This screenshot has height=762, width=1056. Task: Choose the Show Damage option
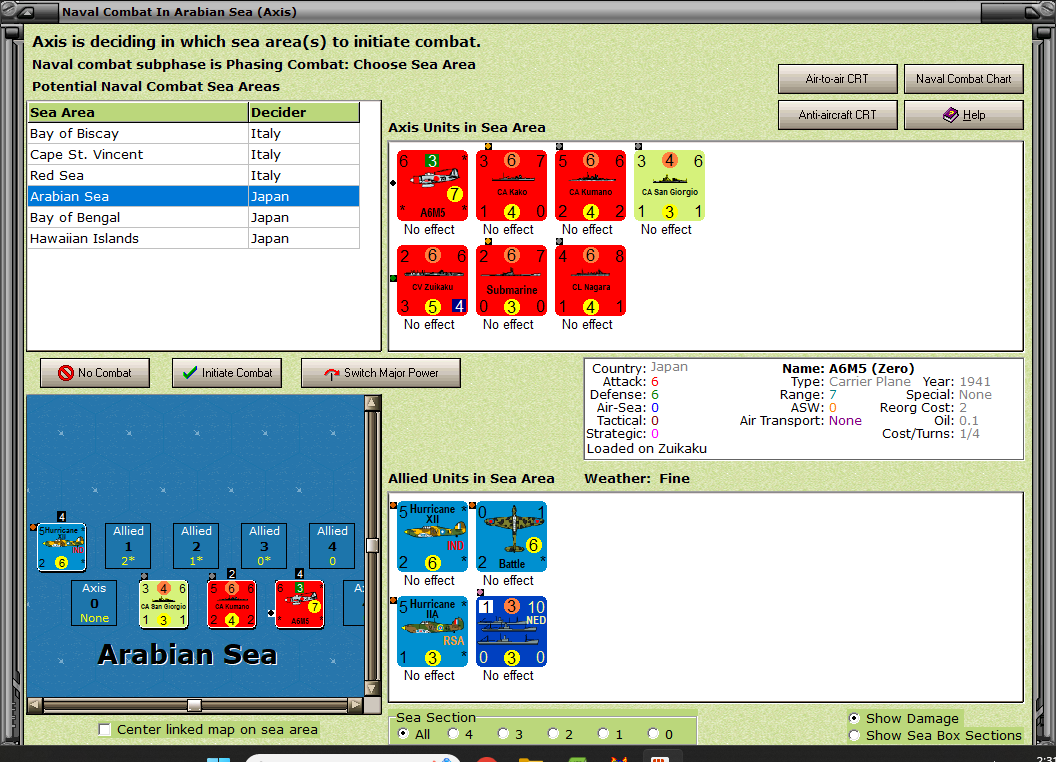point(854,718)
